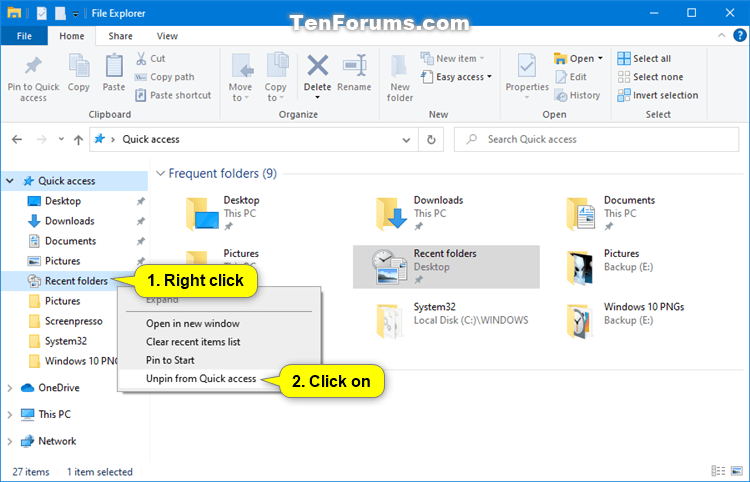This screenshot has height=482, width=750.
Task: Expand the OneDrive tree node
Action: (10, 388)
